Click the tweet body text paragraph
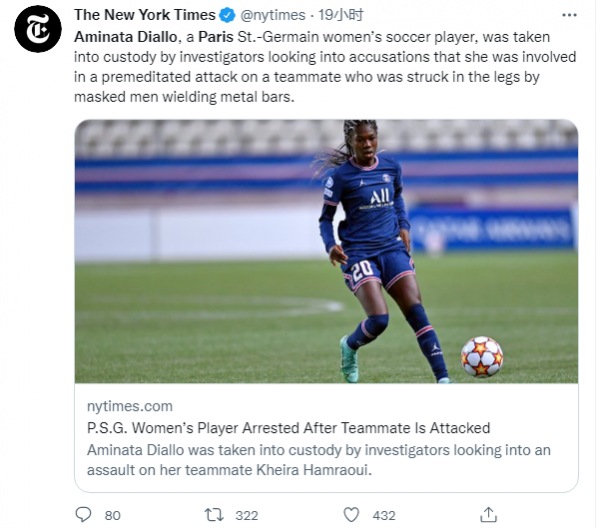Image resolution: width=600 pixels, height=528 pixels. point(325,67)
